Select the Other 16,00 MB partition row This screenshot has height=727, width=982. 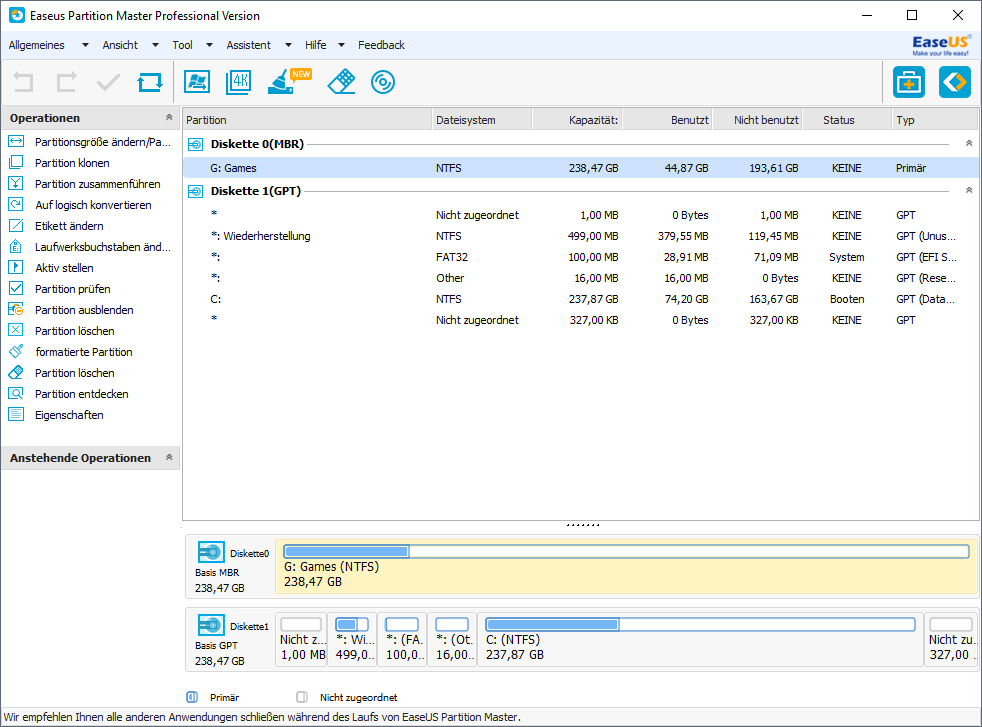click(x=581, y=278)
